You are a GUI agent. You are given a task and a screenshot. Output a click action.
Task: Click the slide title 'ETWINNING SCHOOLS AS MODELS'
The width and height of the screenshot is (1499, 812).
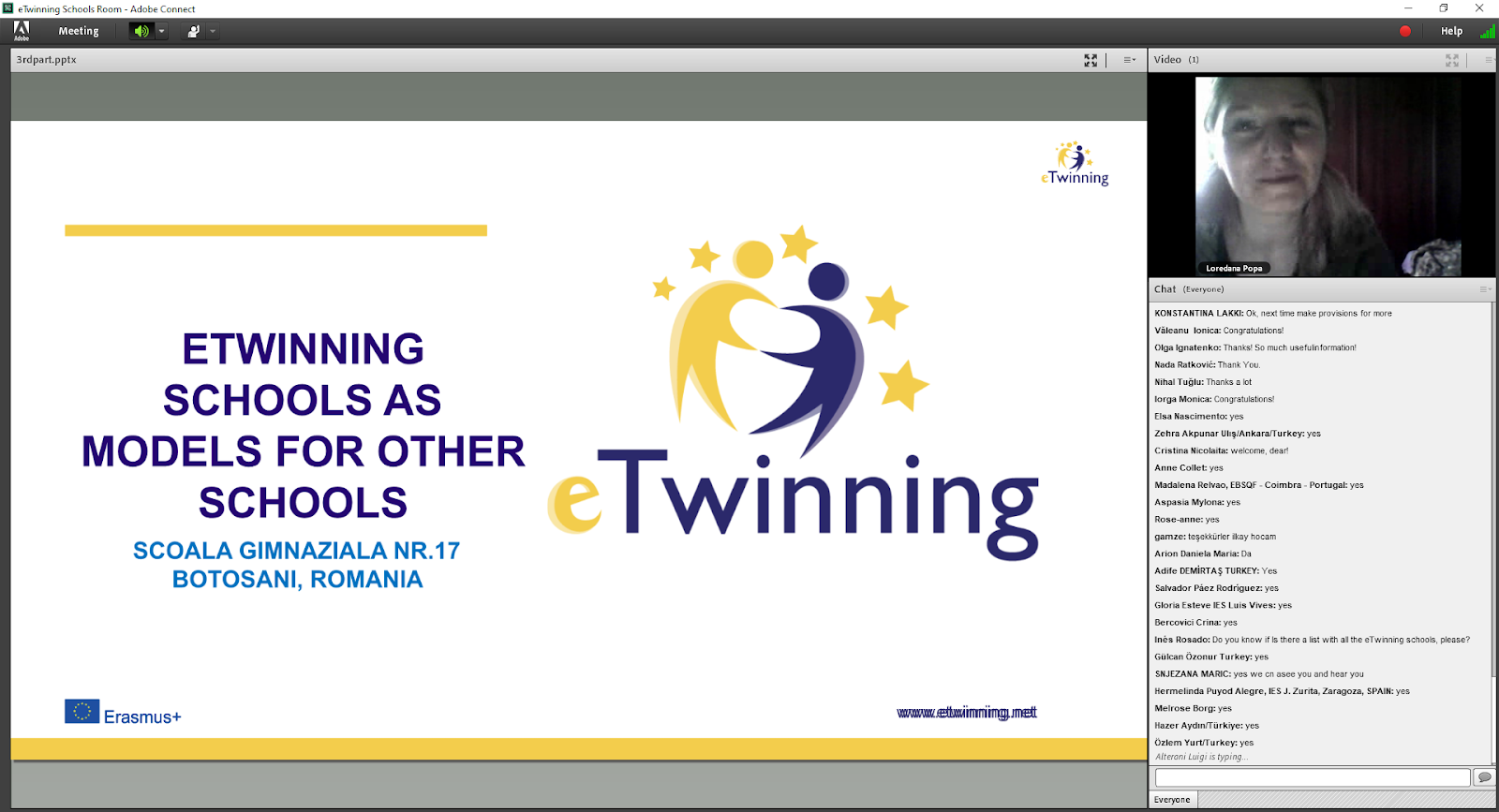click(303, 425)
